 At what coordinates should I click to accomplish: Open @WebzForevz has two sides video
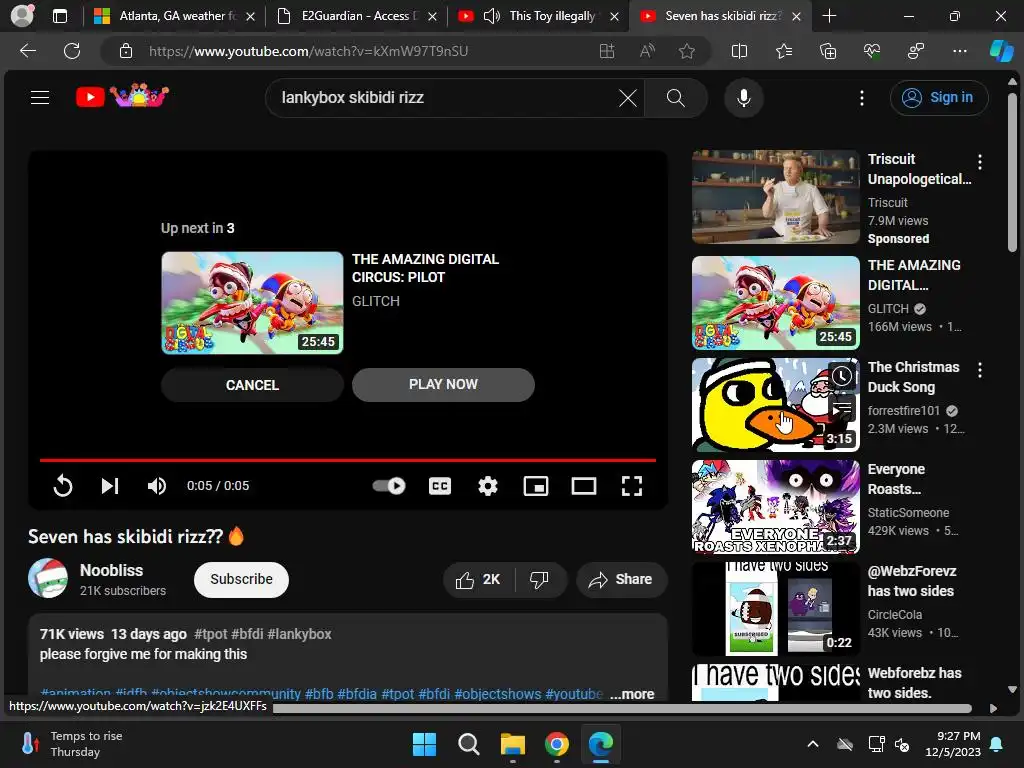coord(775,609)
